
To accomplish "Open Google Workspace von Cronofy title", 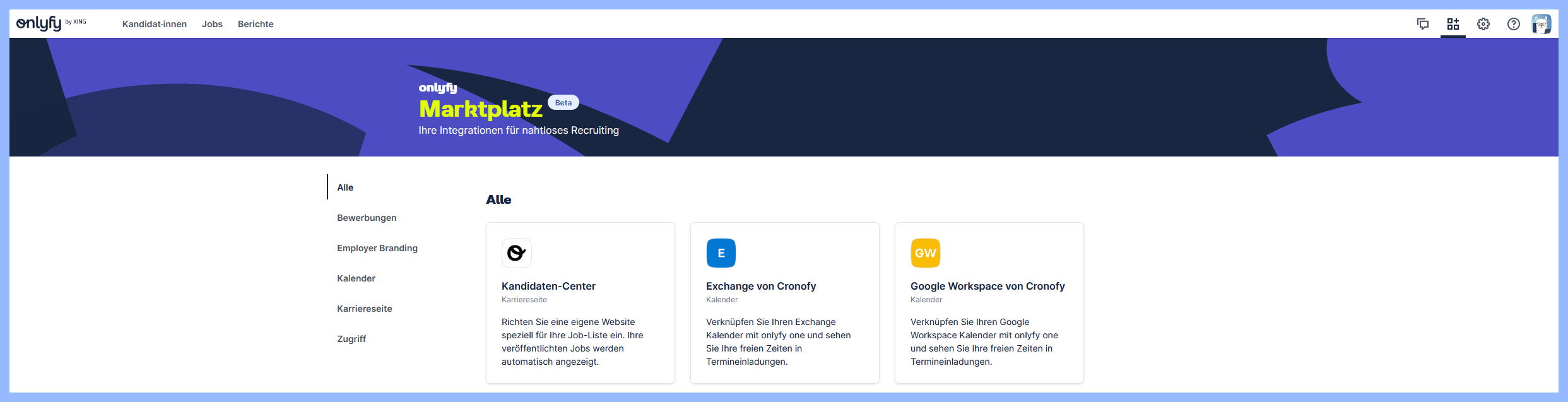I will click(987, 286).
